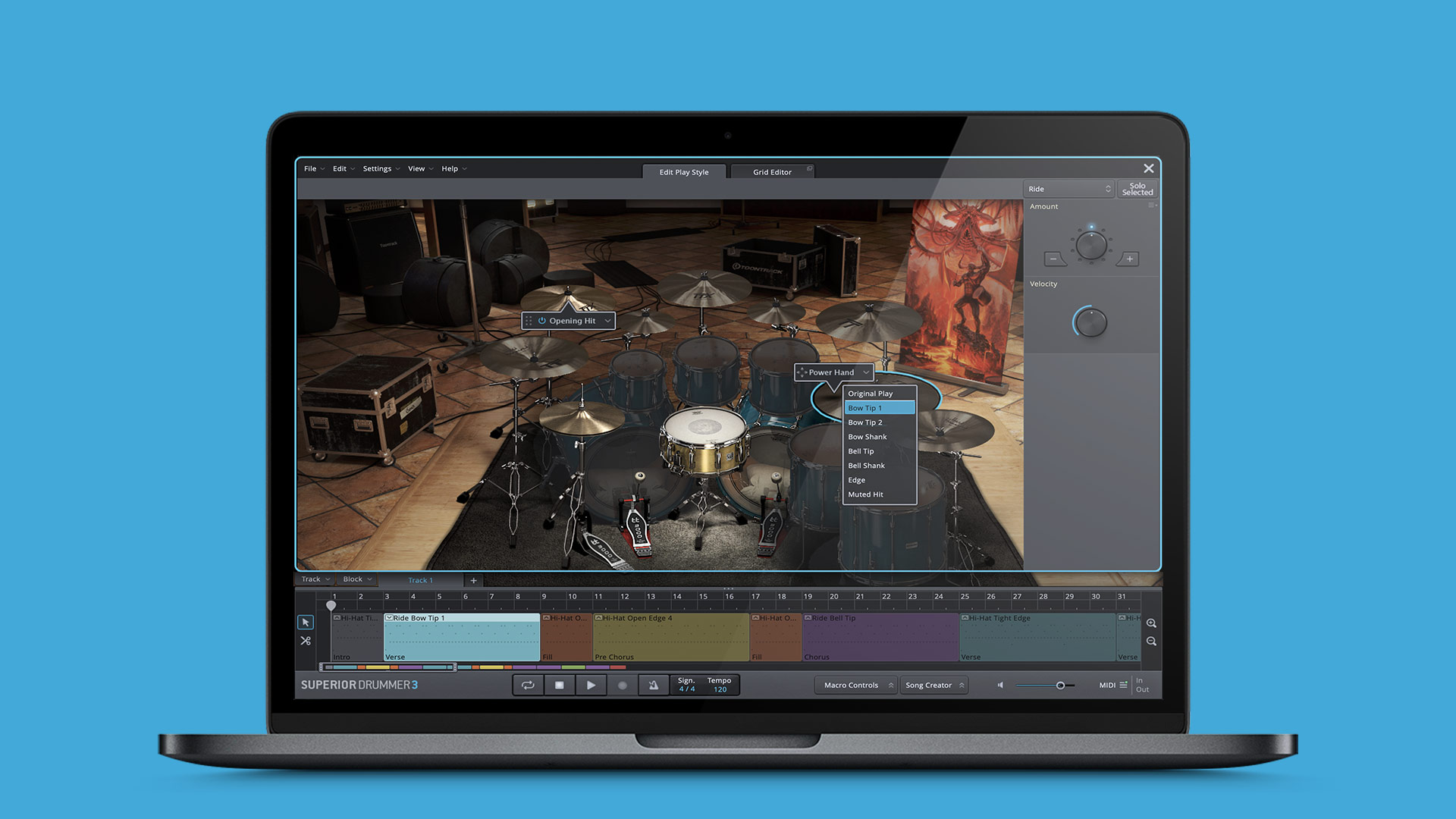Open the View menu

pyautogui.click(x=420, y=168)
